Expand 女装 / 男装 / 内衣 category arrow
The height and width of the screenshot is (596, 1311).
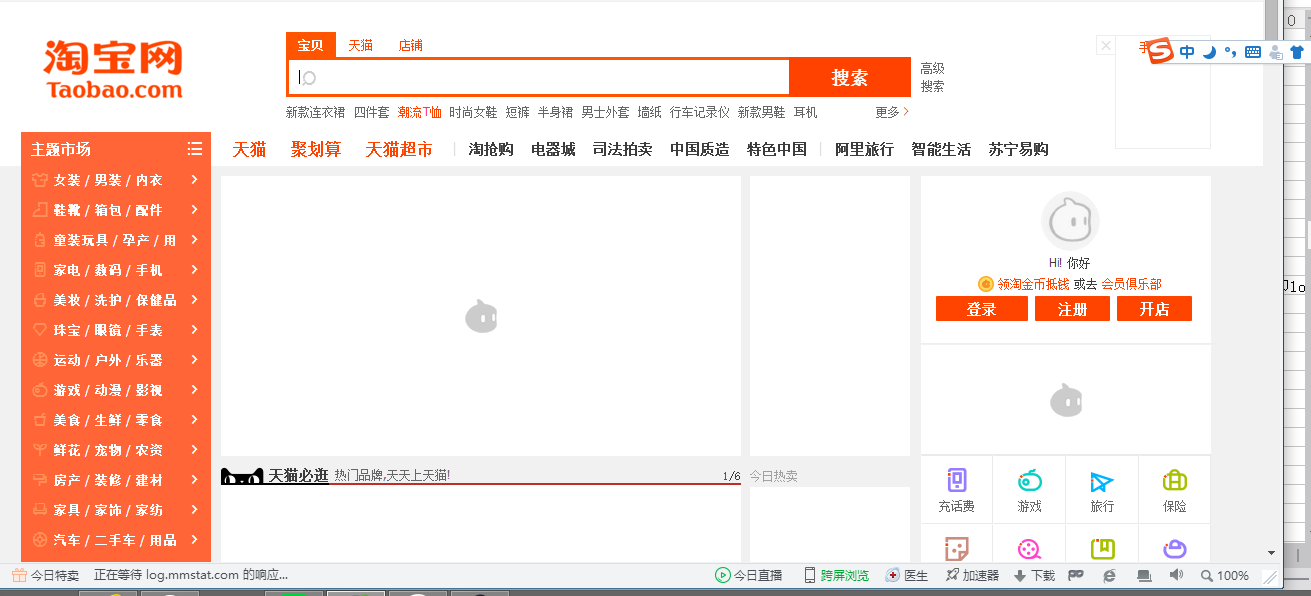[x=195, y=180]
